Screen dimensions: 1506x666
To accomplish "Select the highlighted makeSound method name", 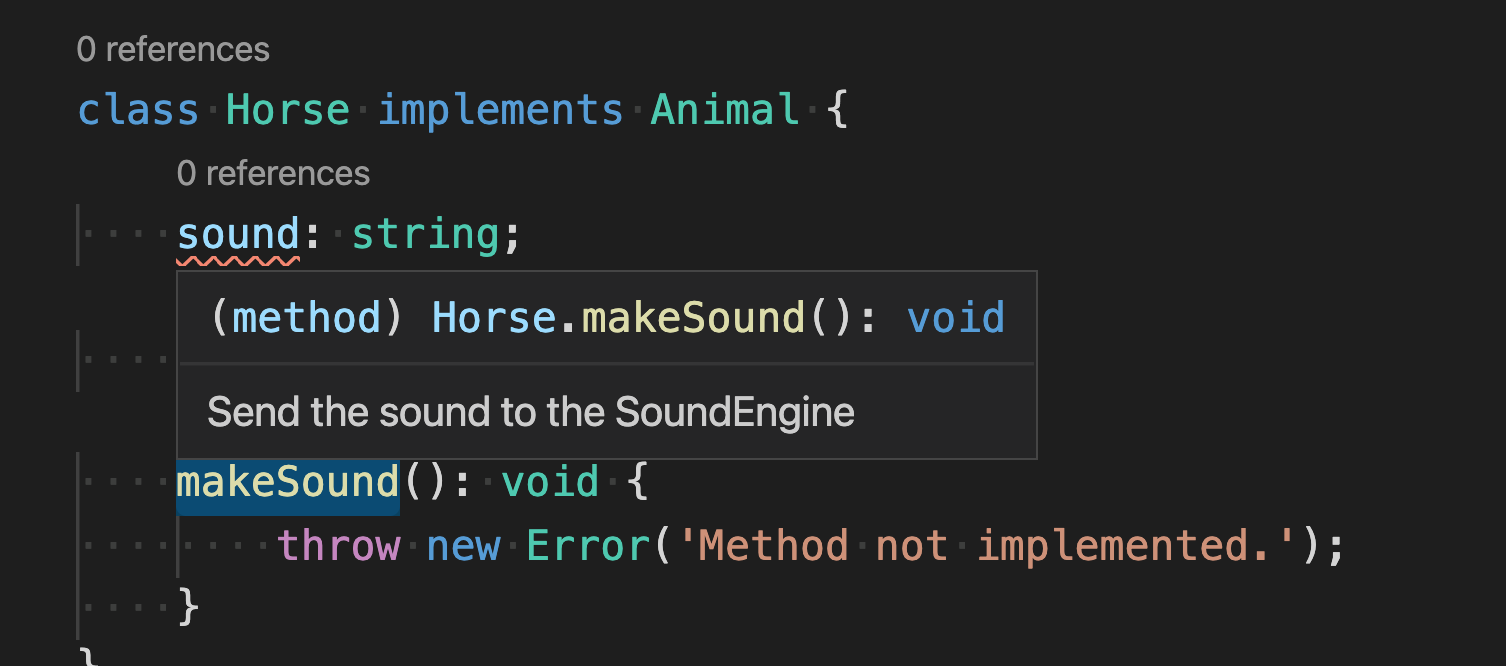I will [287, 481].
